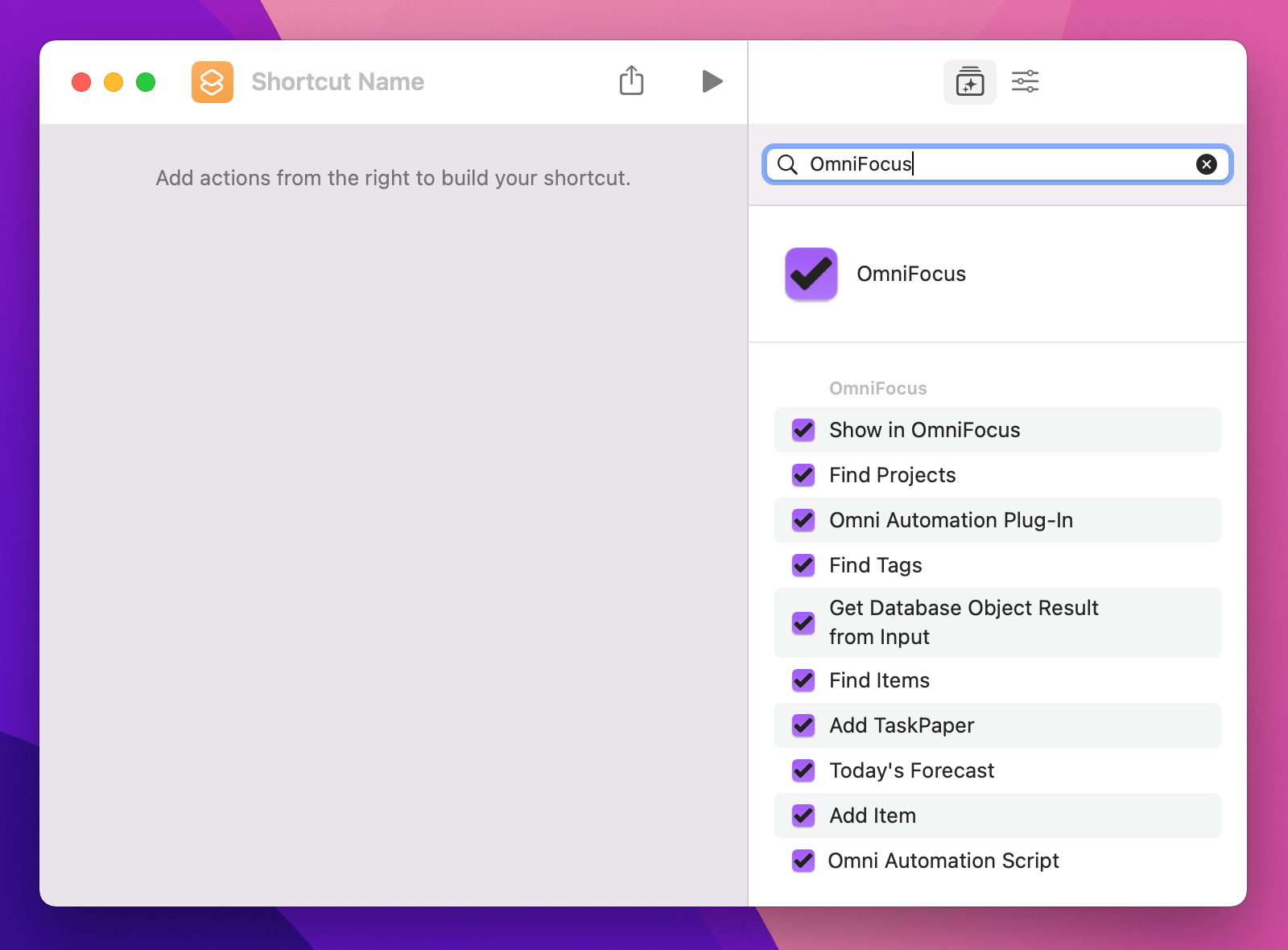Click the Today's Forecast action icon
This screenshot has height=950, width=1288.
coord(803,770)
